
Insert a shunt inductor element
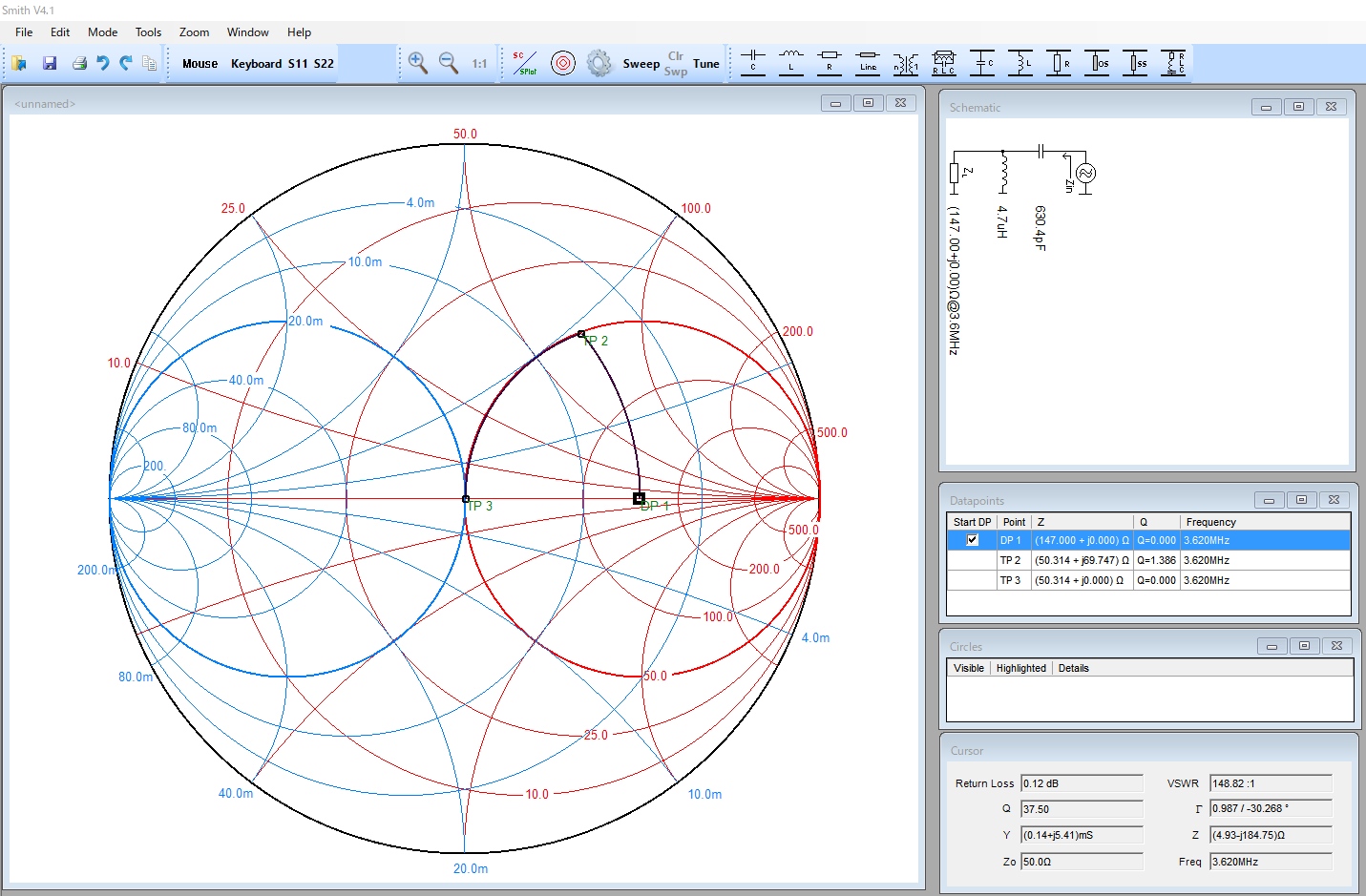(1020, 63)
